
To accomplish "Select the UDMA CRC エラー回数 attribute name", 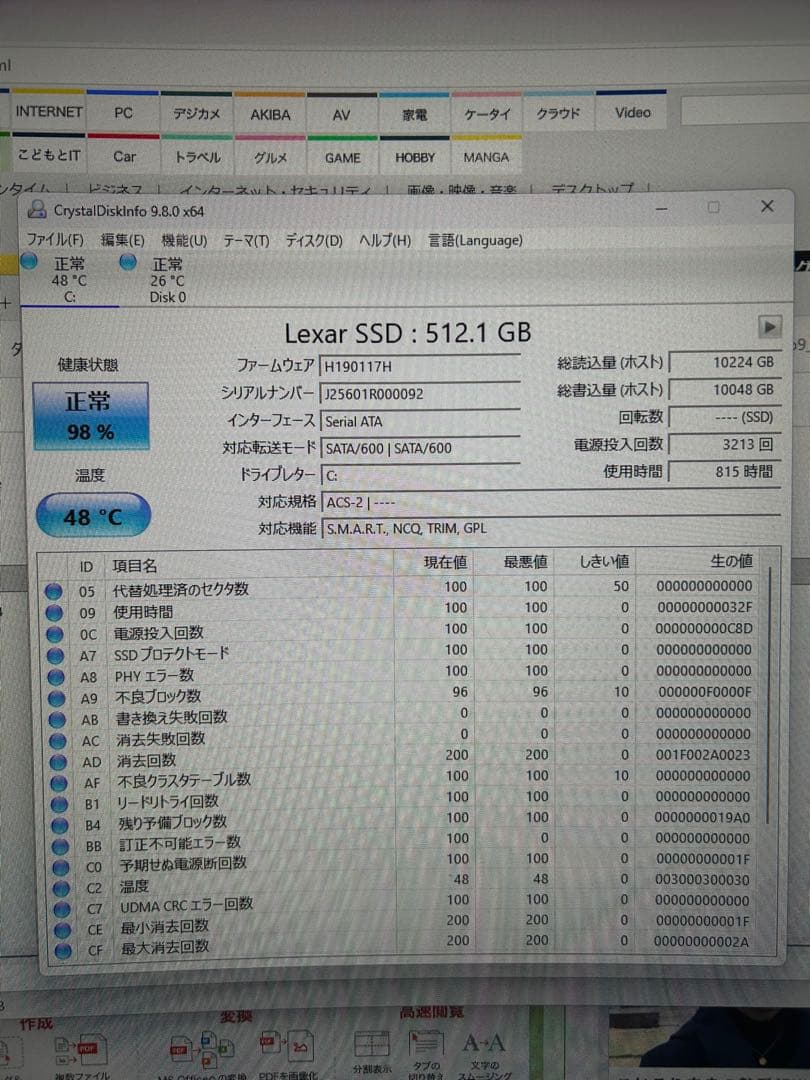I will click(186, 906).
